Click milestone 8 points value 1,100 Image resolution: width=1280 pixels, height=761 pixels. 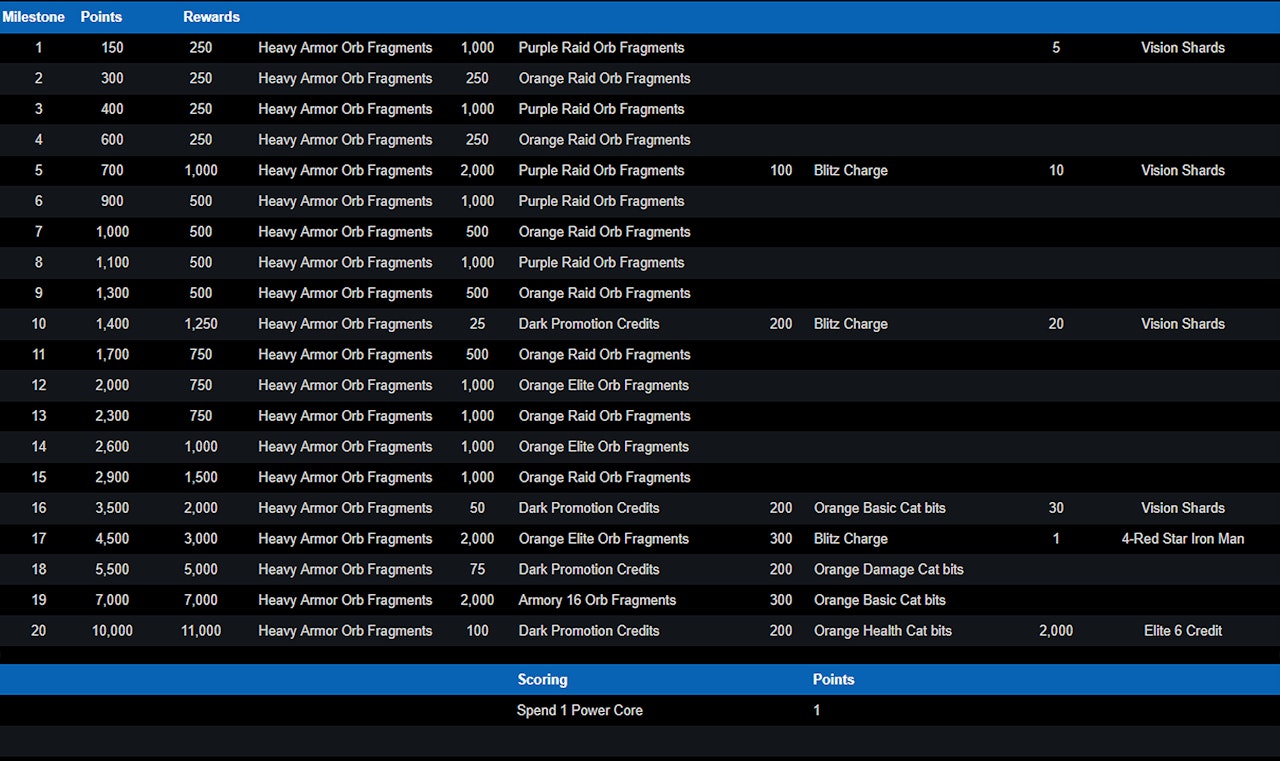pos(112,262)
